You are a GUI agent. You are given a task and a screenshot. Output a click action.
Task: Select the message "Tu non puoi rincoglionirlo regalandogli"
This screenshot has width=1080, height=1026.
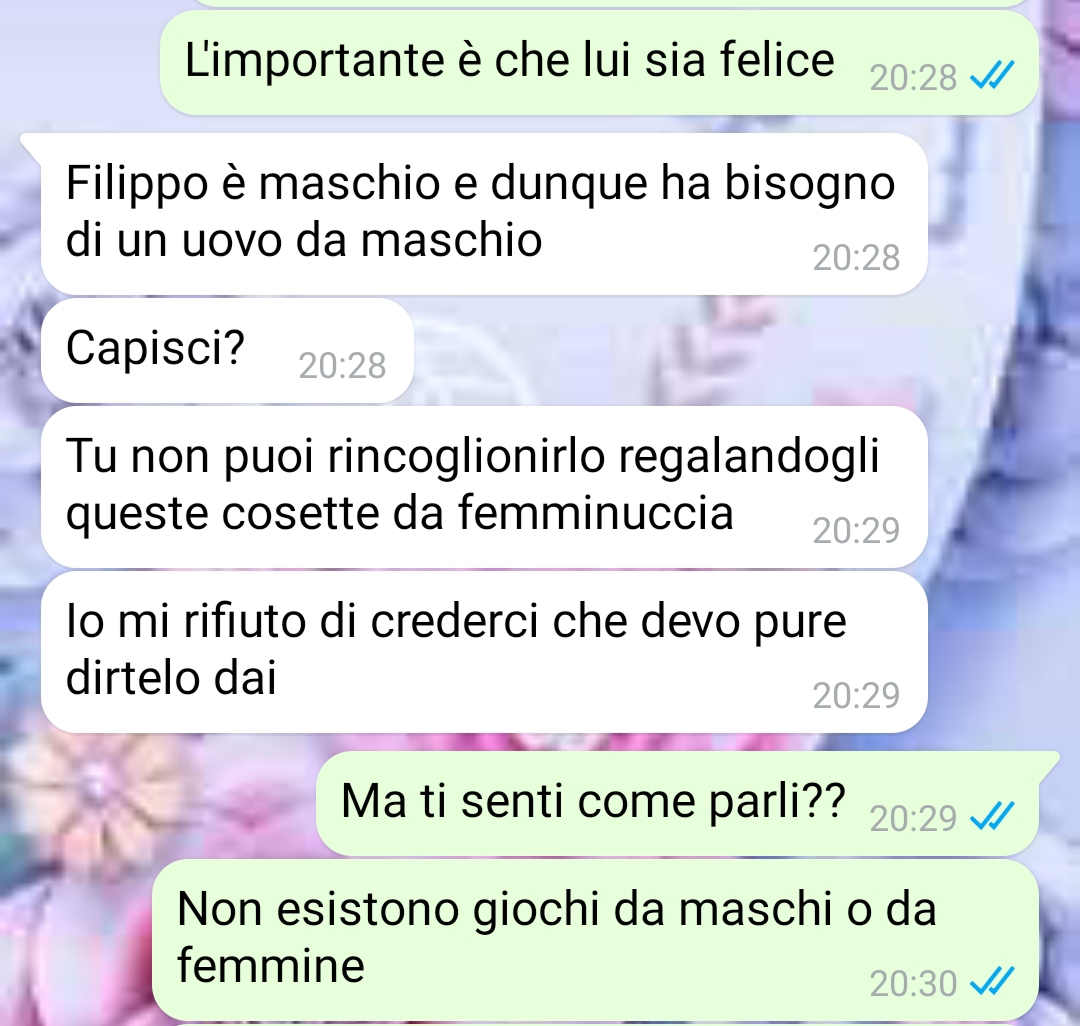click(x=484, y=487)
